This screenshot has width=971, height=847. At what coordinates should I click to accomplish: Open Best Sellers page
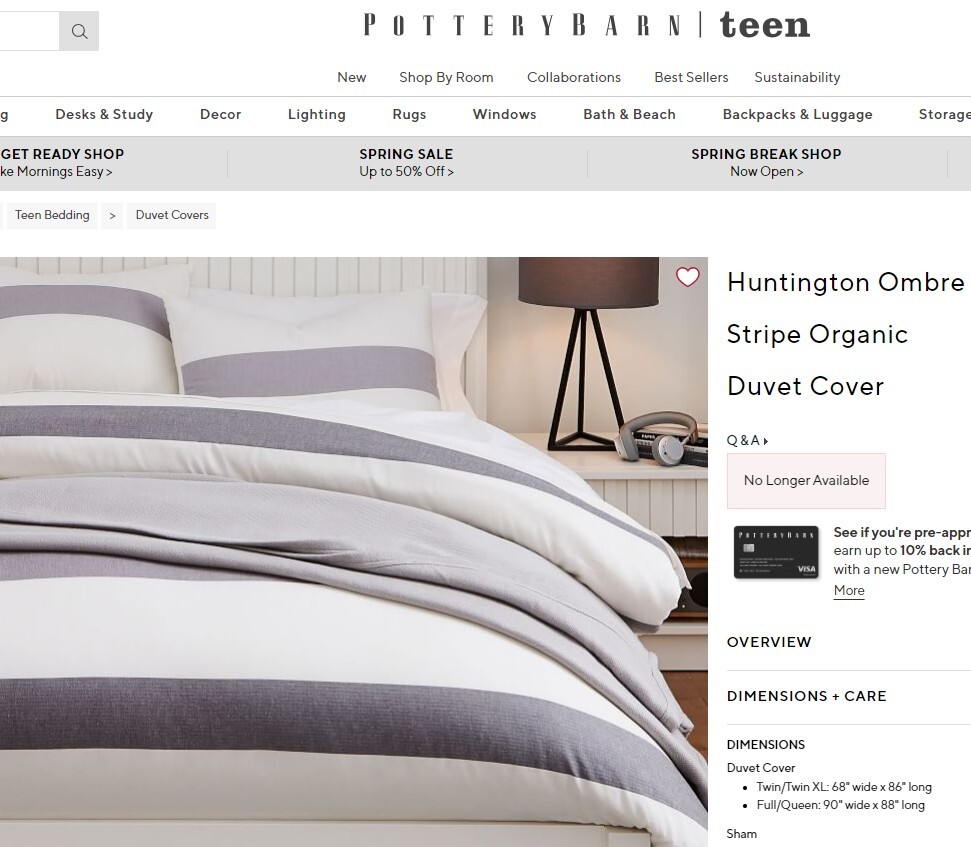691,77
